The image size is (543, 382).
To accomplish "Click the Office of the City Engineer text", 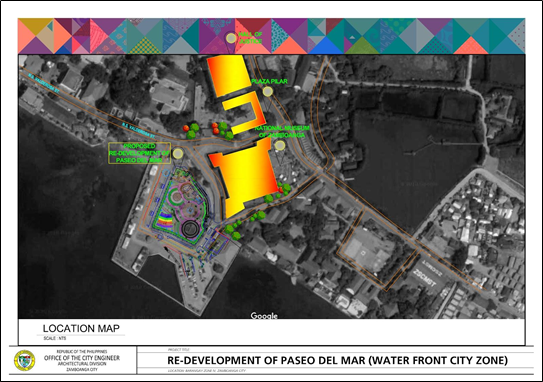I will (x=82, y=358).
